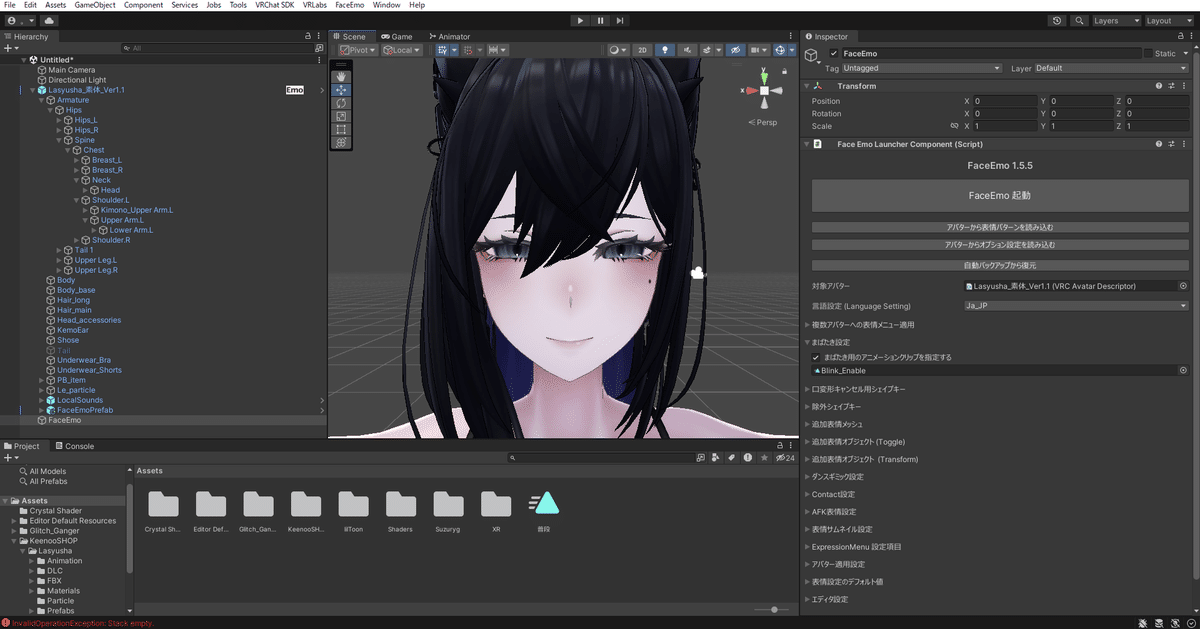The height and width of the screenshot is (629, 1200).
Task: Click アバターから表情パターンを読み込む button
Action: pyautogui.click(x=1000, y=227)
